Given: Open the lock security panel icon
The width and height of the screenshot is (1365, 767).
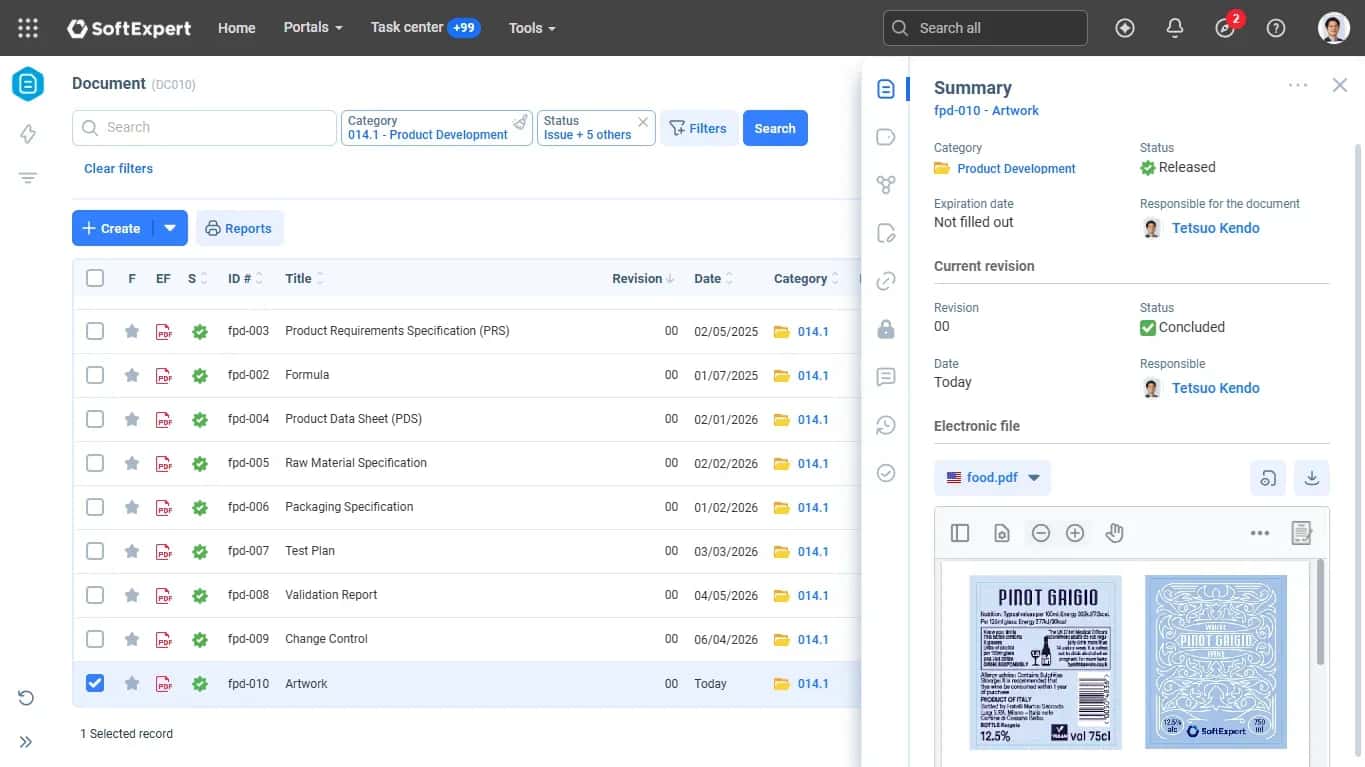Looking at the screenshot, I should point(885,329).
